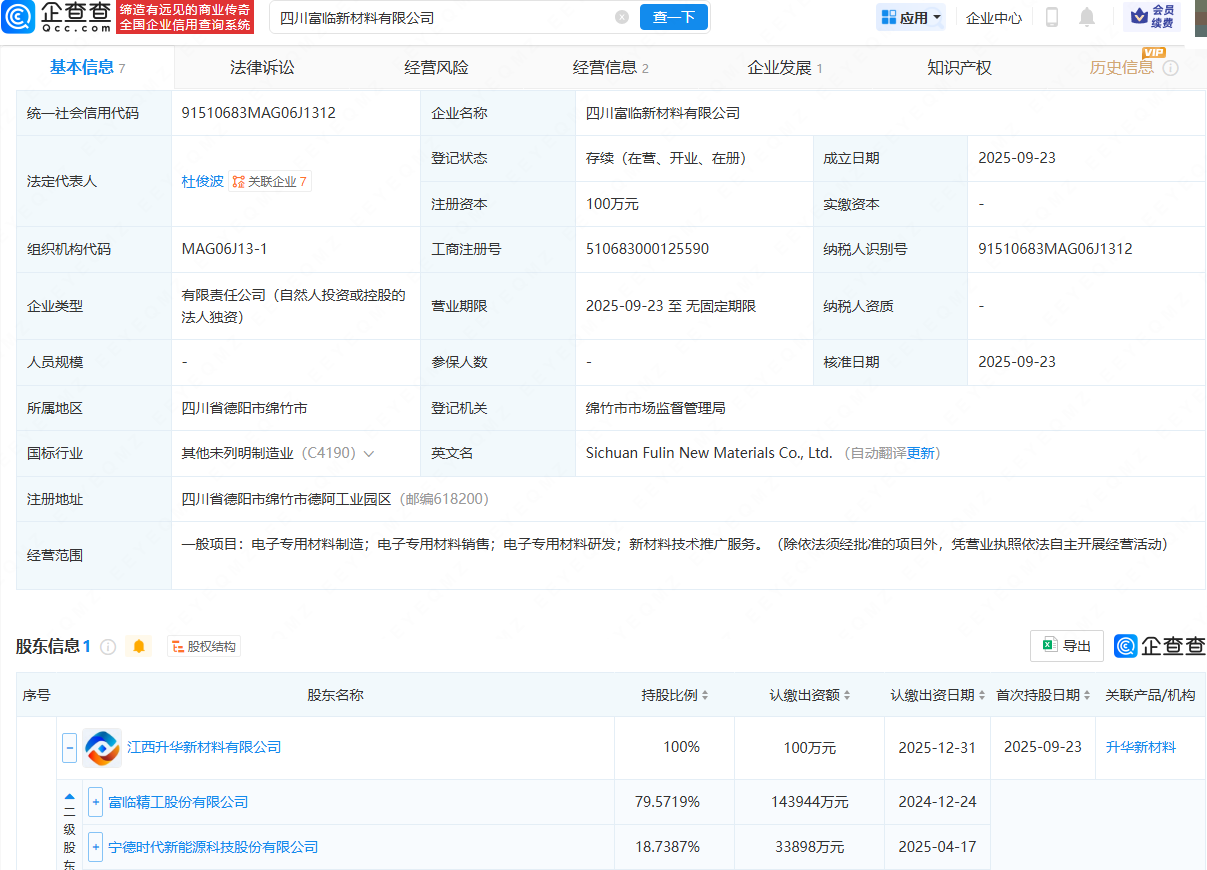Clear the search box text

point(622,17)
